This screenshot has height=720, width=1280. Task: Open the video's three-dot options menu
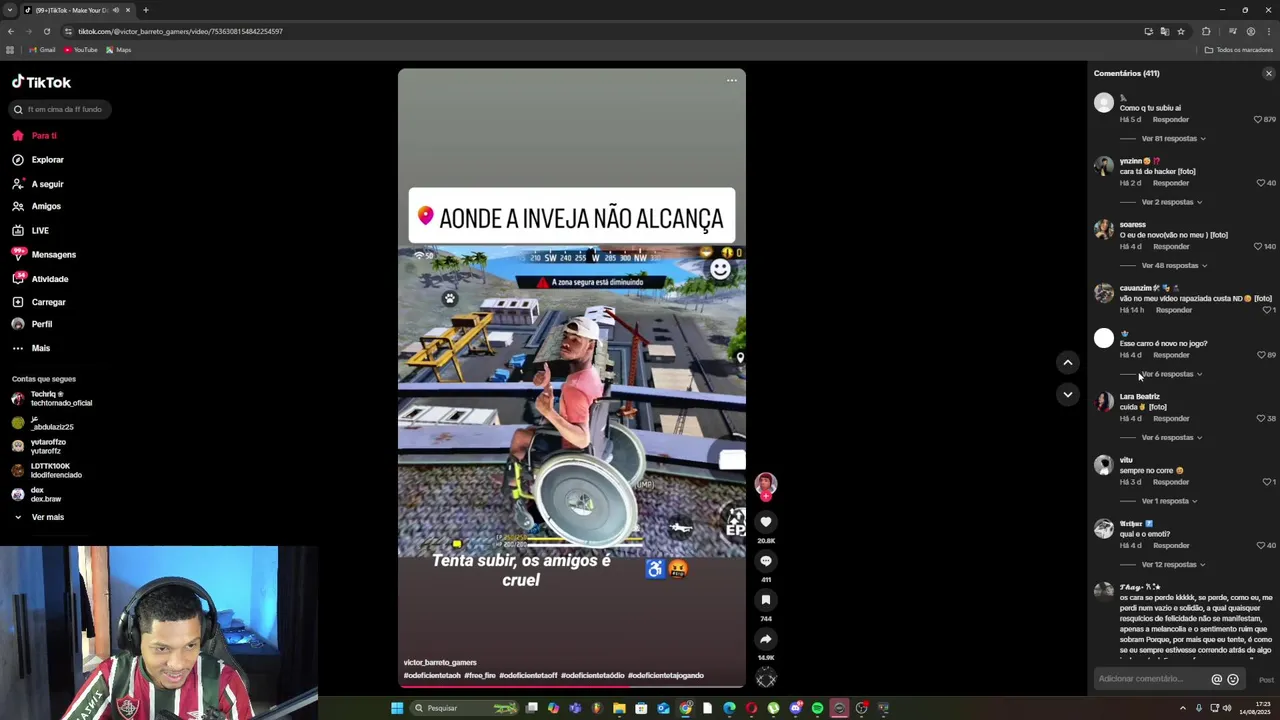pyautogui.click(x=732, y=80)
